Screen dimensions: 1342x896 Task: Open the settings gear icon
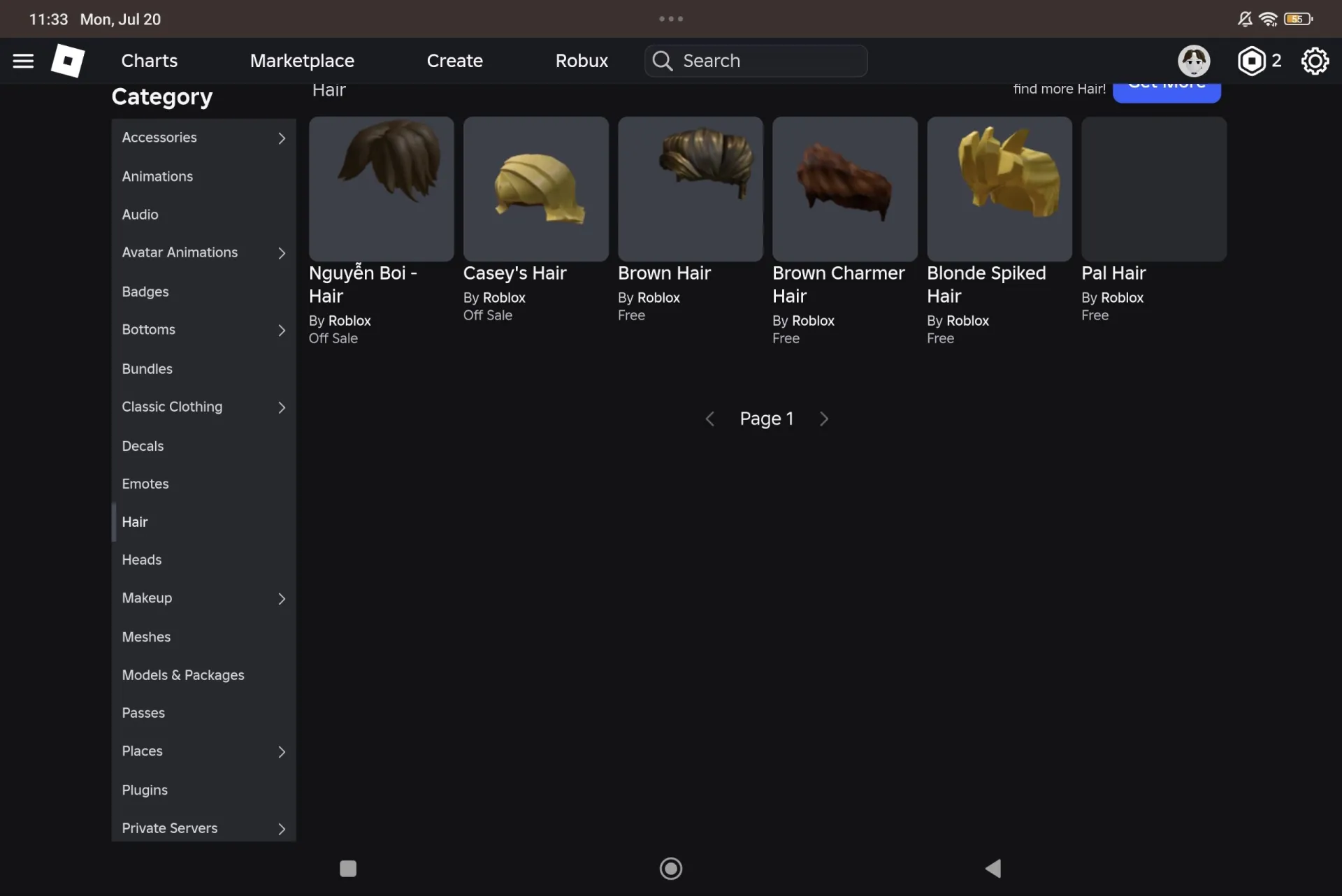coord(1315,61)
